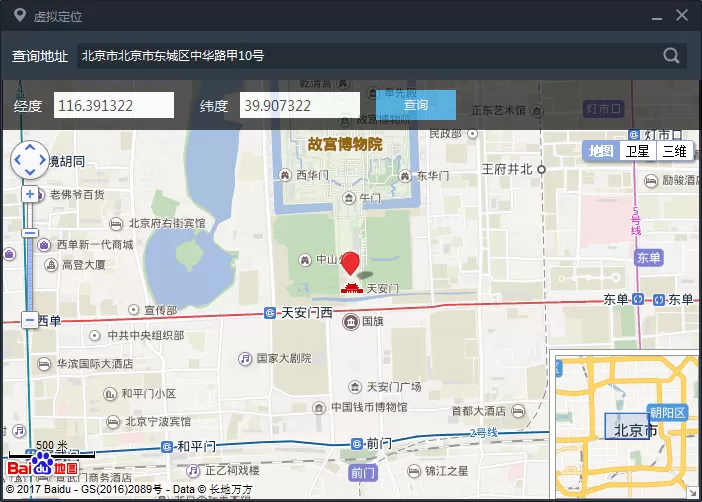The image size is (702, 502).
Task: Click the 宣传部 location marker
Action: click(133, 309)
